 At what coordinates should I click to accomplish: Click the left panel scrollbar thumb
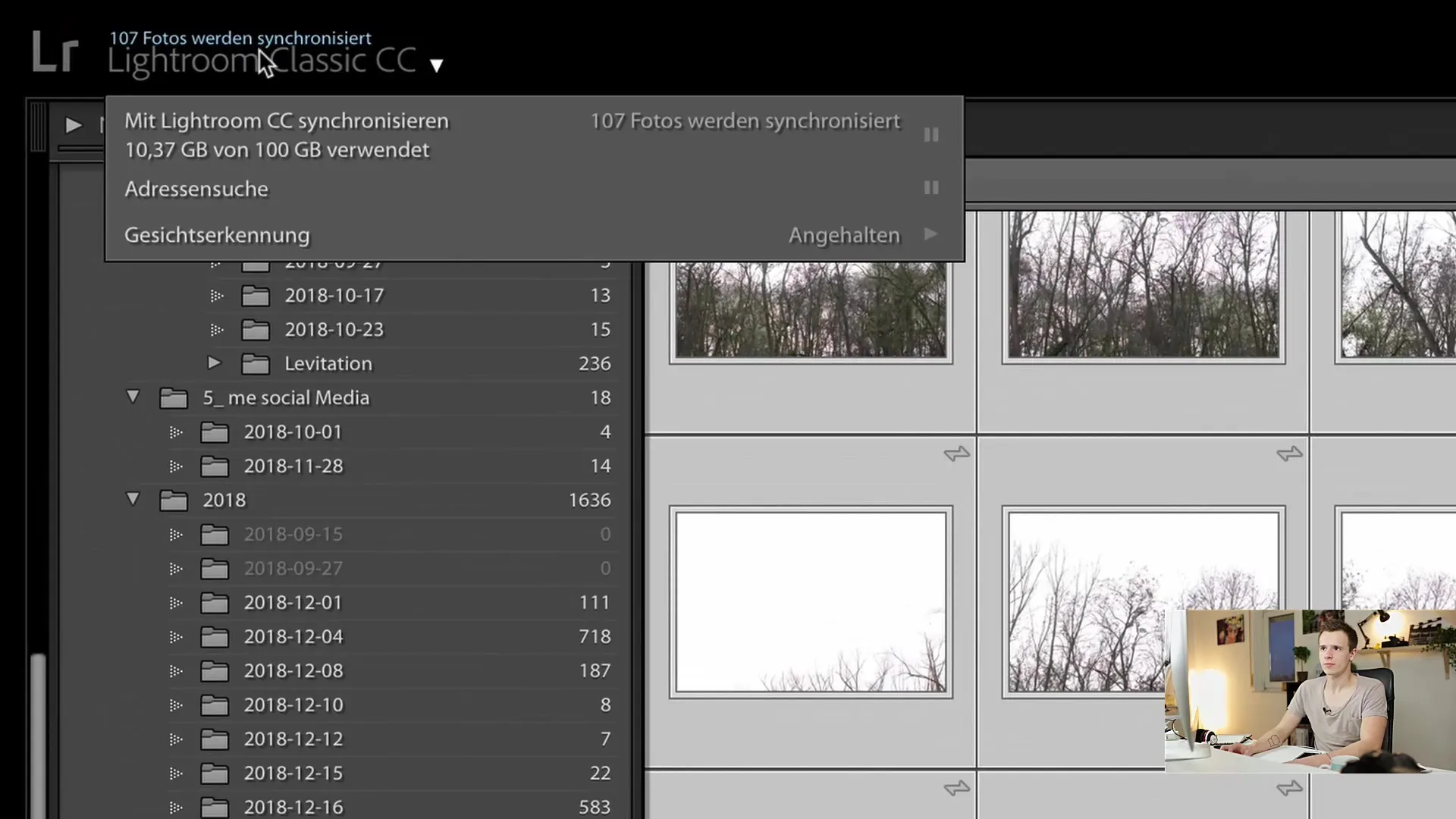point(38,736)
